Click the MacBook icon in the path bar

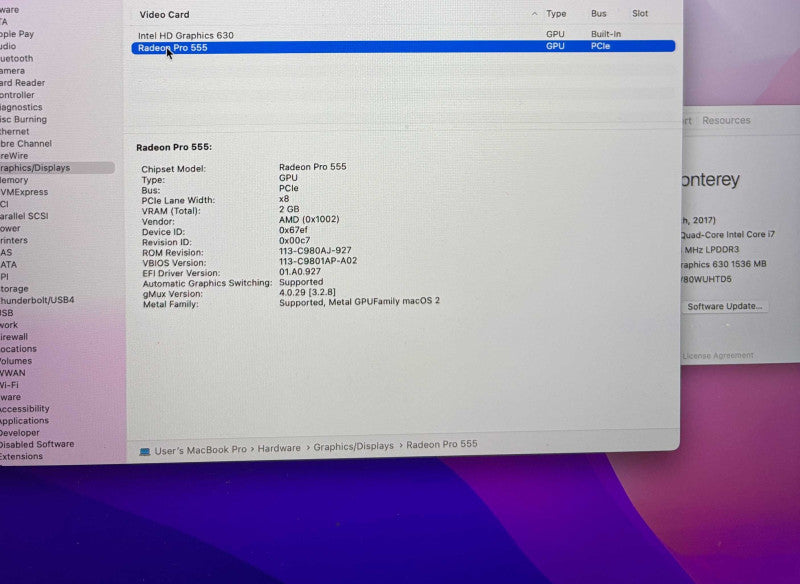coord(145,451)
